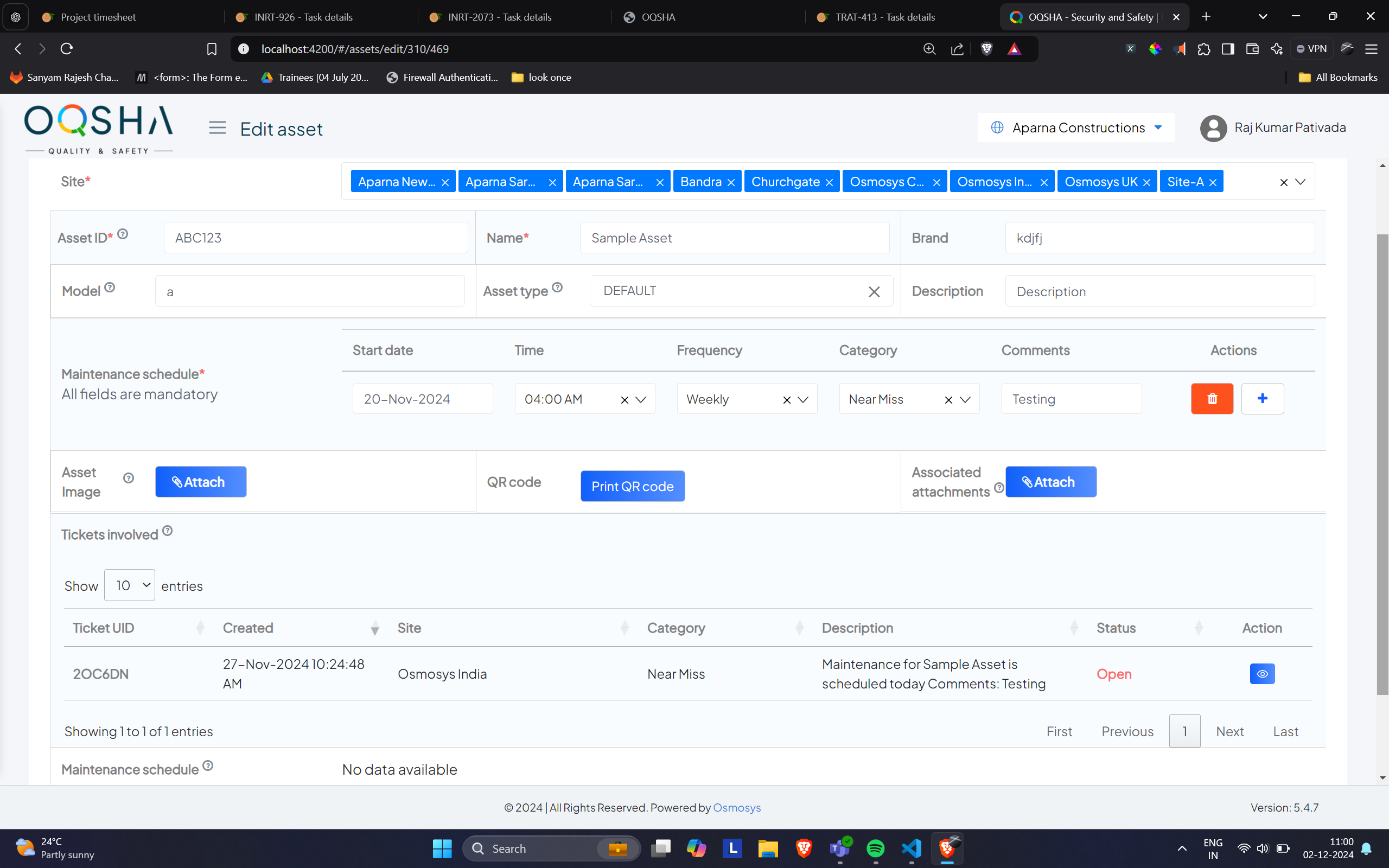
Task: View ticket 2OC6DN using eye icon
Action: click(x=1261, y=673)
